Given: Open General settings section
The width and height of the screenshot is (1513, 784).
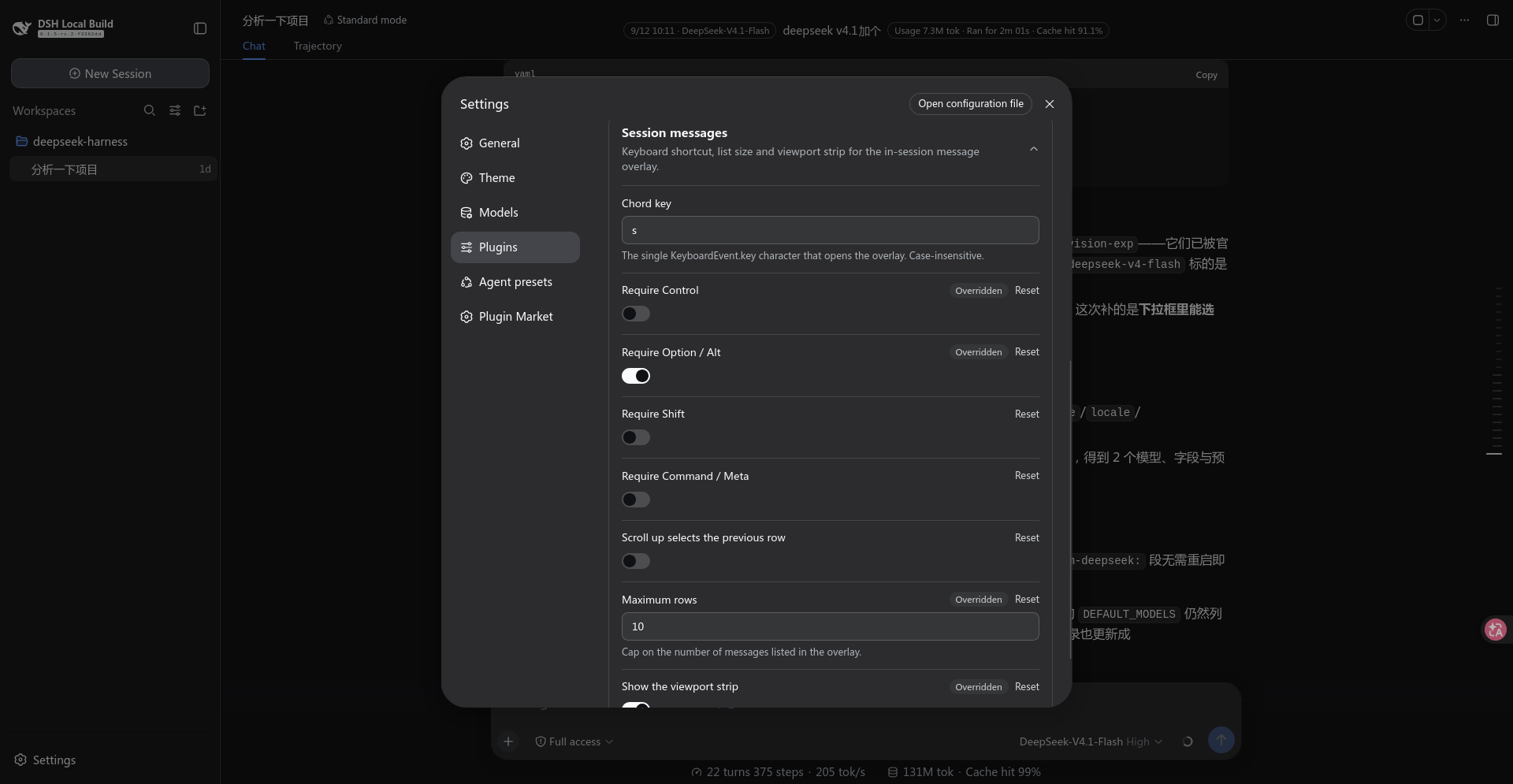Looking at the screenshot, I should tap(515, 143).
